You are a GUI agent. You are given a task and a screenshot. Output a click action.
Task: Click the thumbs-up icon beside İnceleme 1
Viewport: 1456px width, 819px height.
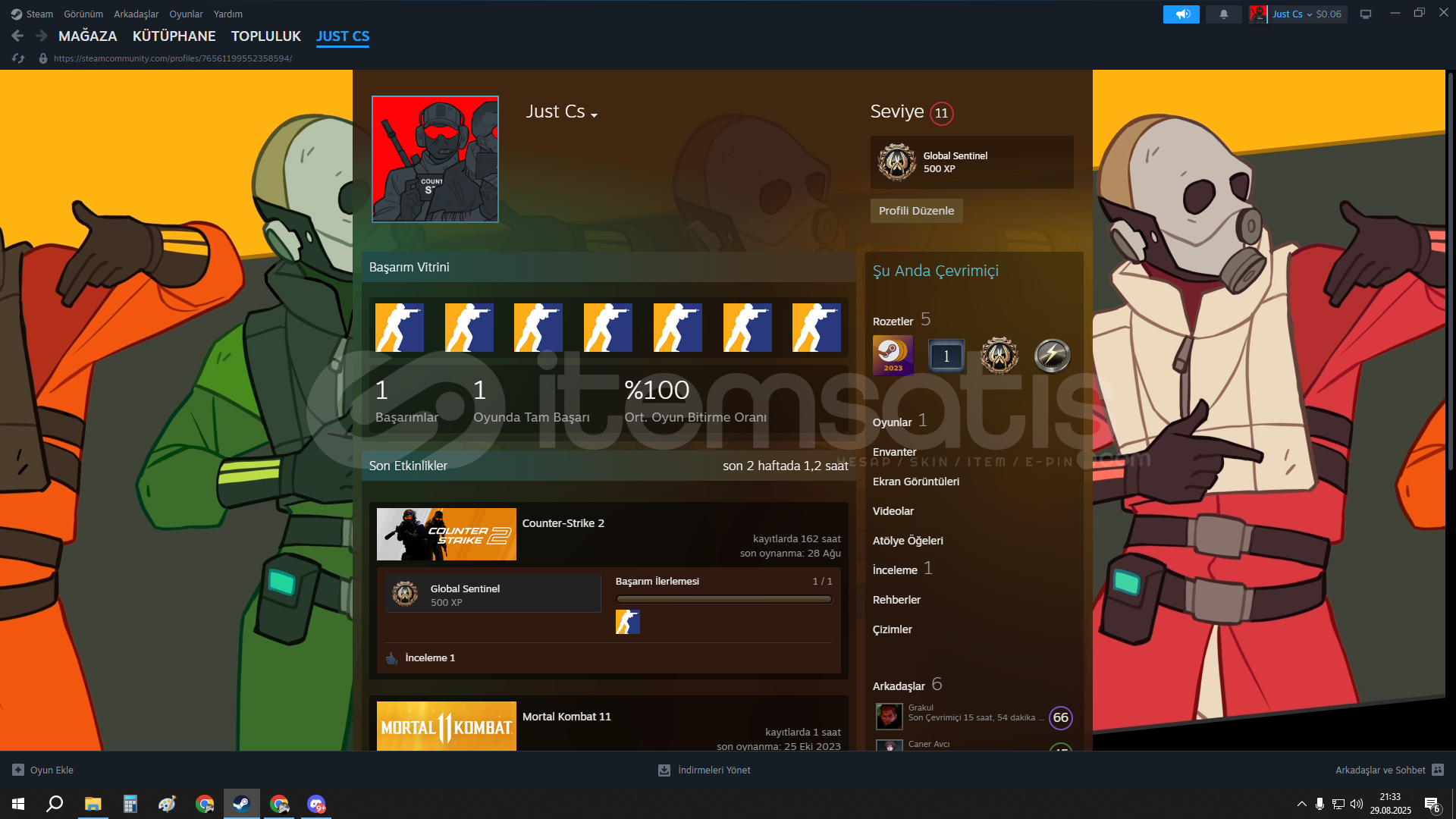(391, 658)
